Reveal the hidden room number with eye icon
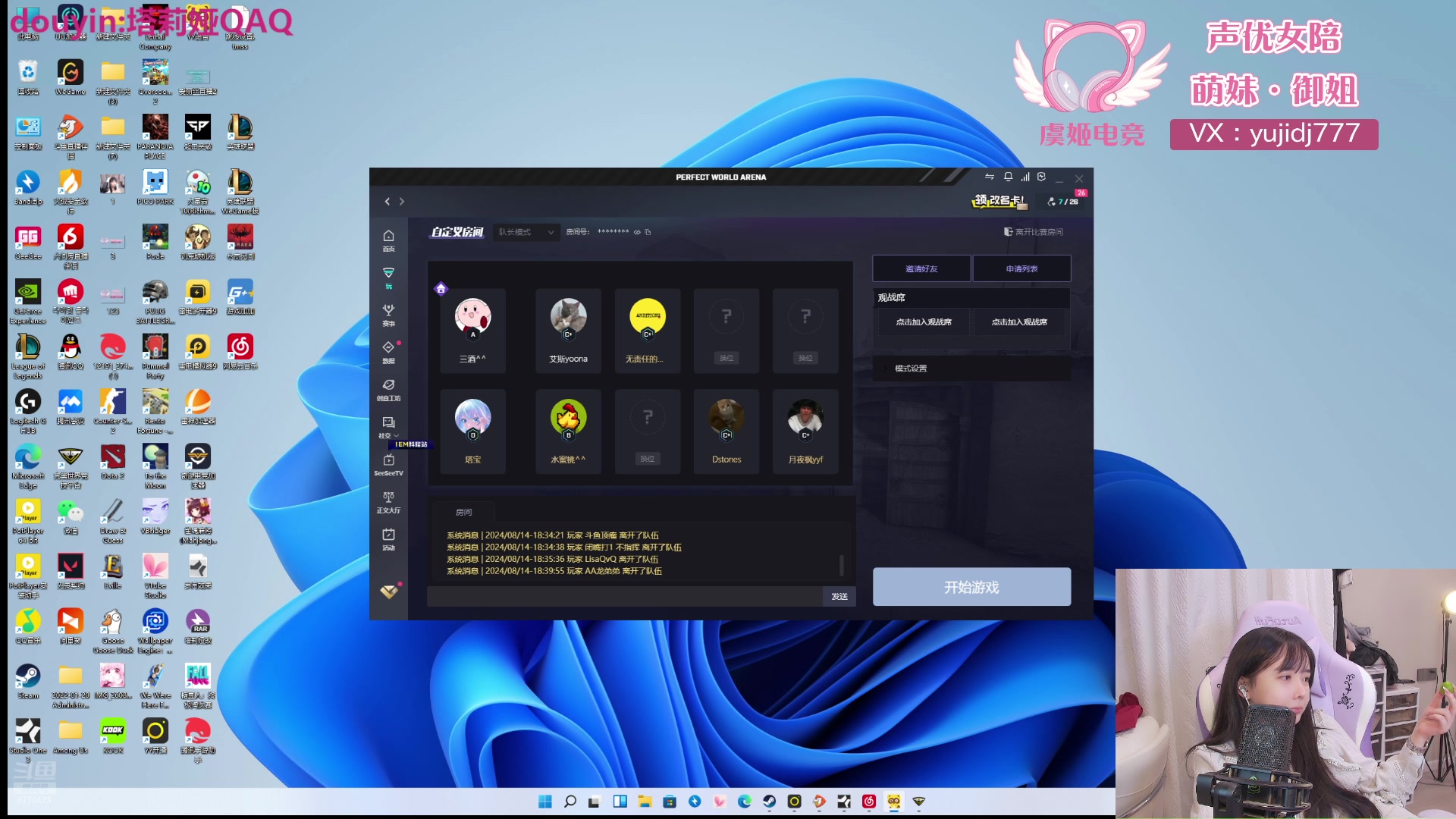Image resolution: width=1456 pixels, height=819 pixels. tap(637, 232)
